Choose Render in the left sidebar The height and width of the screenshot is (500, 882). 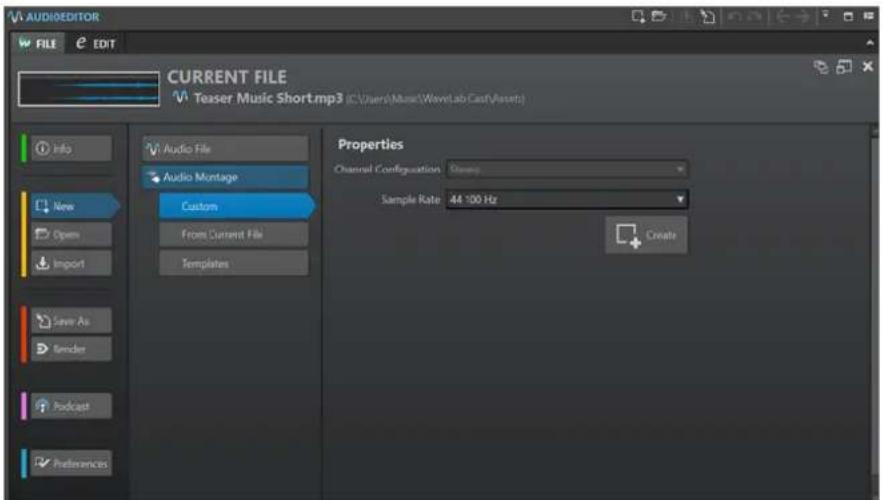71,349
